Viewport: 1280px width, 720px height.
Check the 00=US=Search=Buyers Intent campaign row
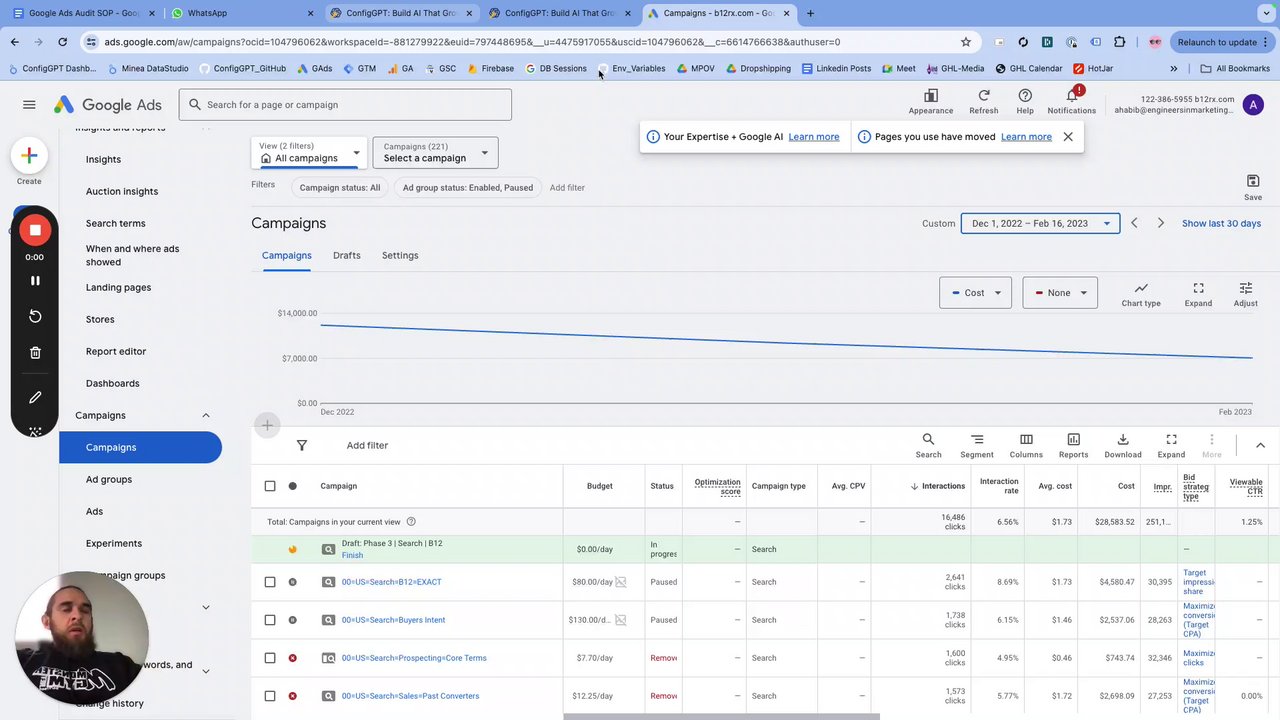click(270, 620)
